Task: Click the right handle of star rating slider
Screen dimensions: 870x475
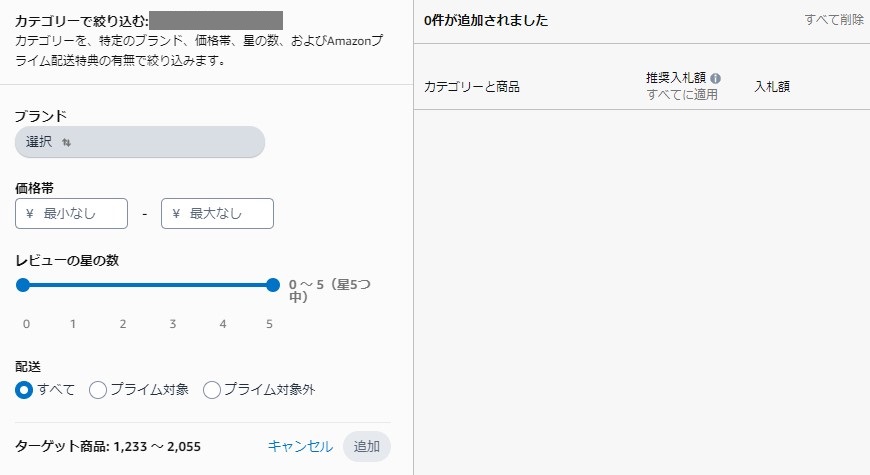Action: tap(273, 285)
